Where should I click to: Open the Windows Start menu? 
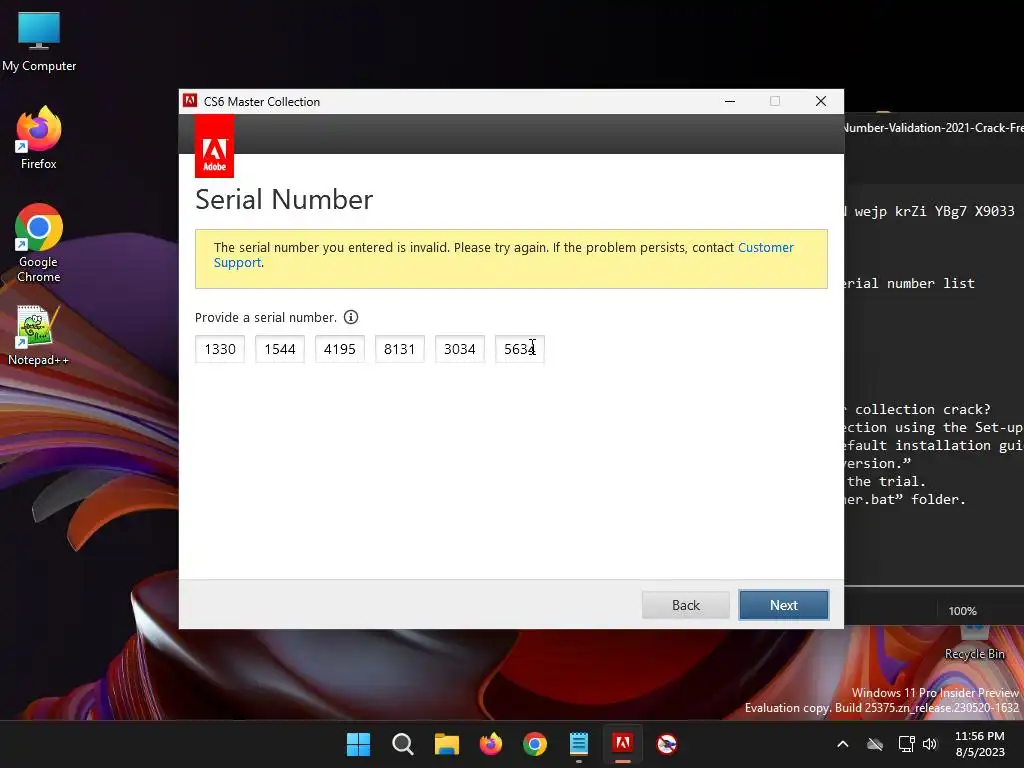click(358, 744)
